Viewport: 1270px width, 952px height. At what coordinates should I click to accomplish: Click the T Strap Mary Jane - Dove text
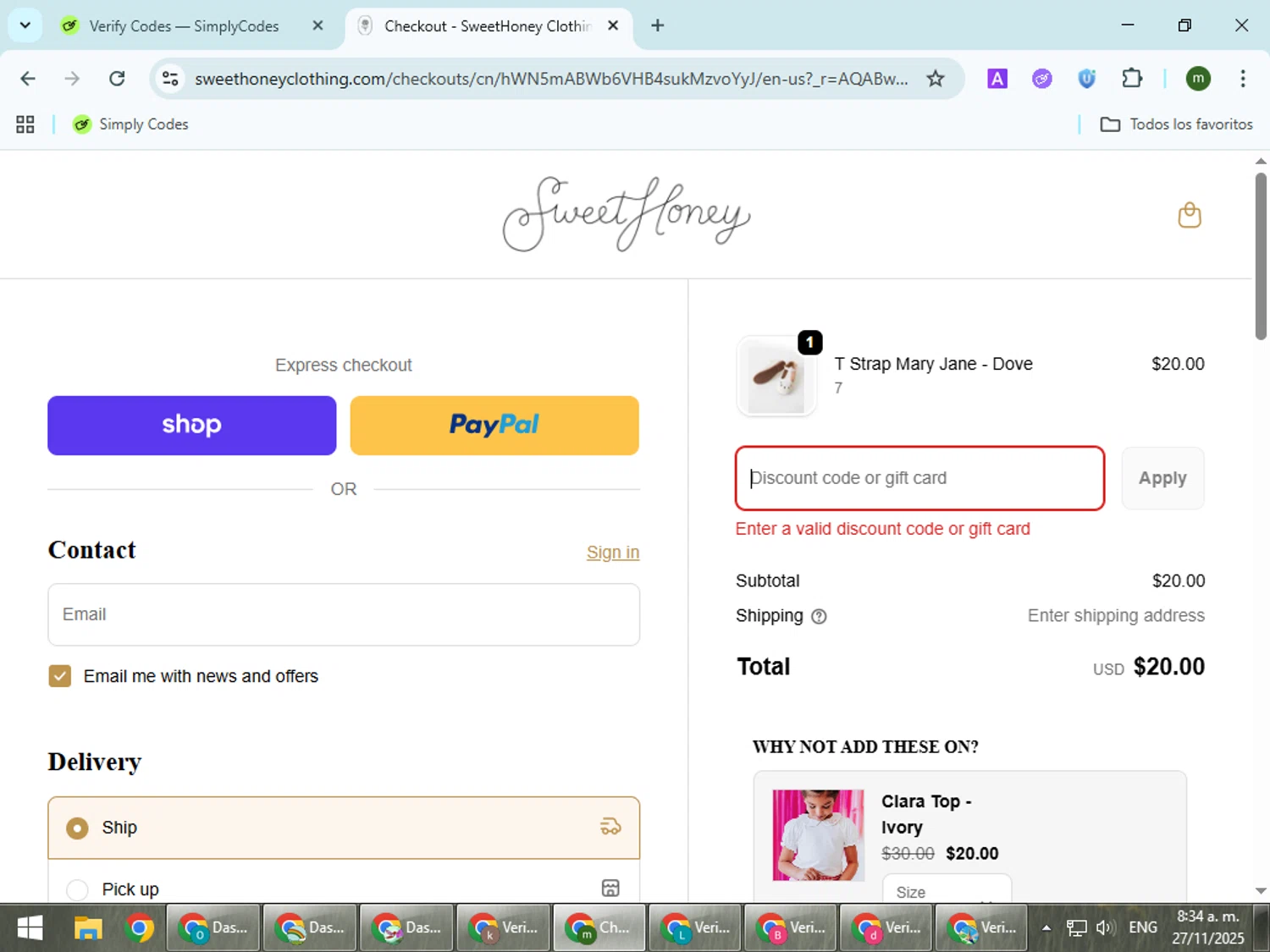coord(933,364)
